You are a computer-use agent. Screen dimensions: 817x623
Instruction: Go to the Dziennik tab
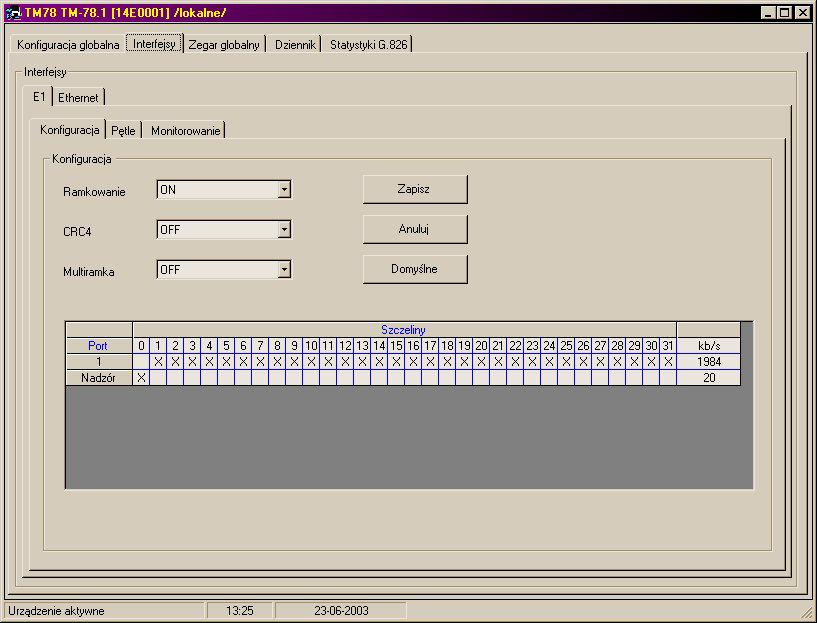tap(295, 45)
